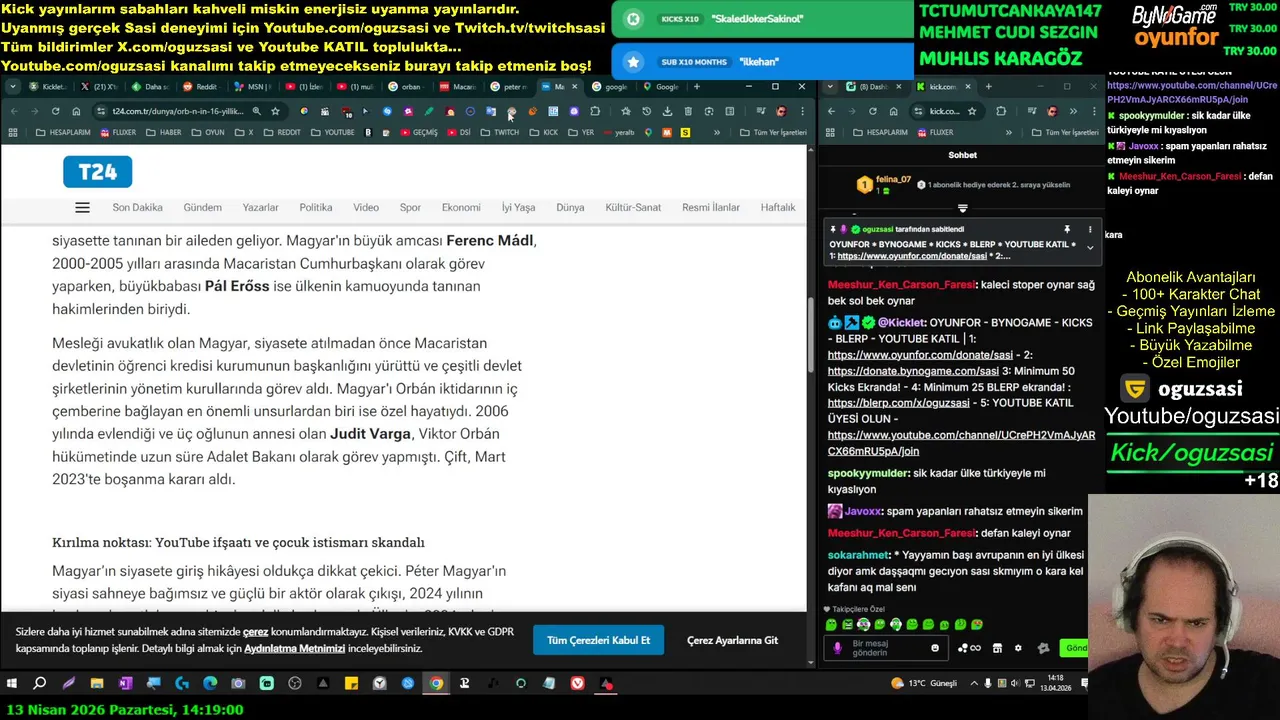
Task: Open Windows Start menu
Action: (x=12, y=684)
